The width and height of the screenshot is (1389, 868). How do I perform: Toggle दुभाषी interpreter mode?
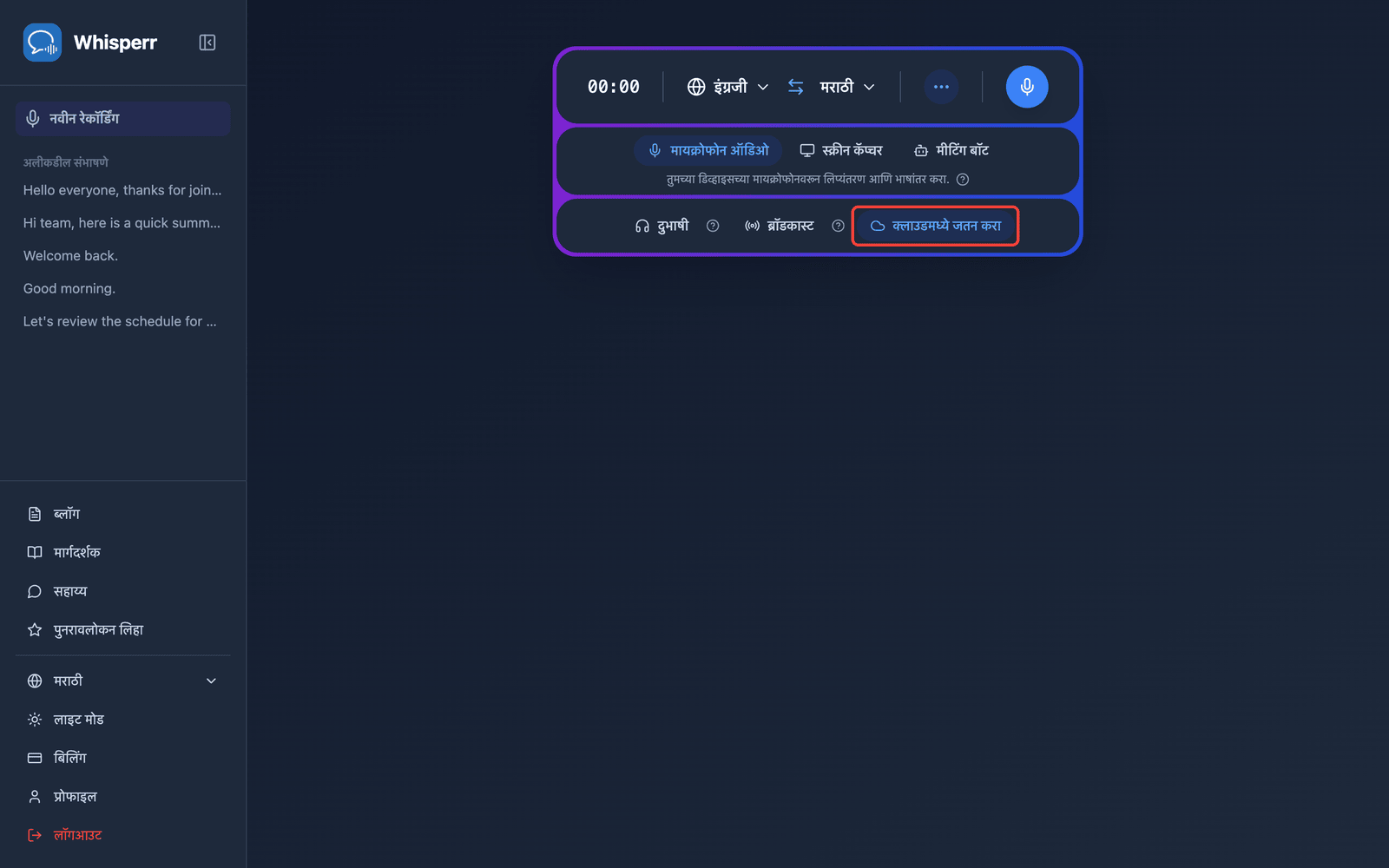tap(662, 226)
